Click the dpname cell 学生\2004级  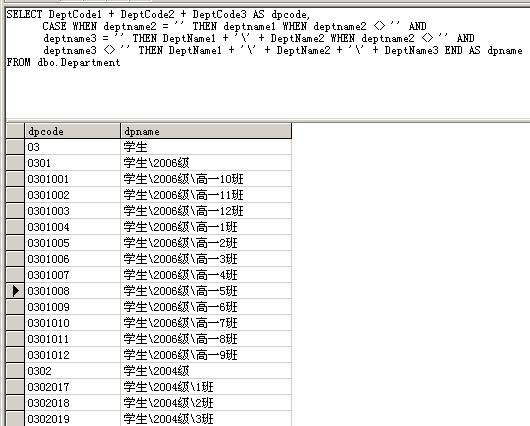pyautogui.click(x=206, y=371)
